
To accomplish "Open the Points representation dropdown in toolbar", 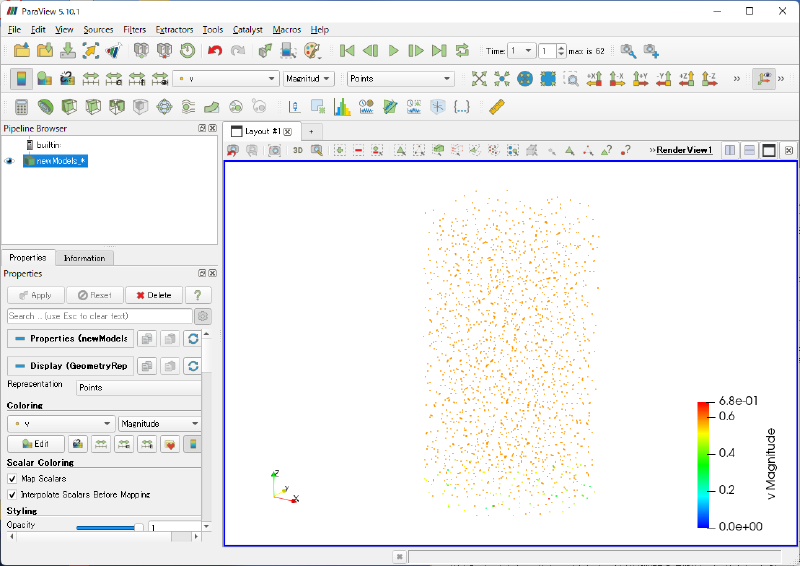I will point(400,79).
